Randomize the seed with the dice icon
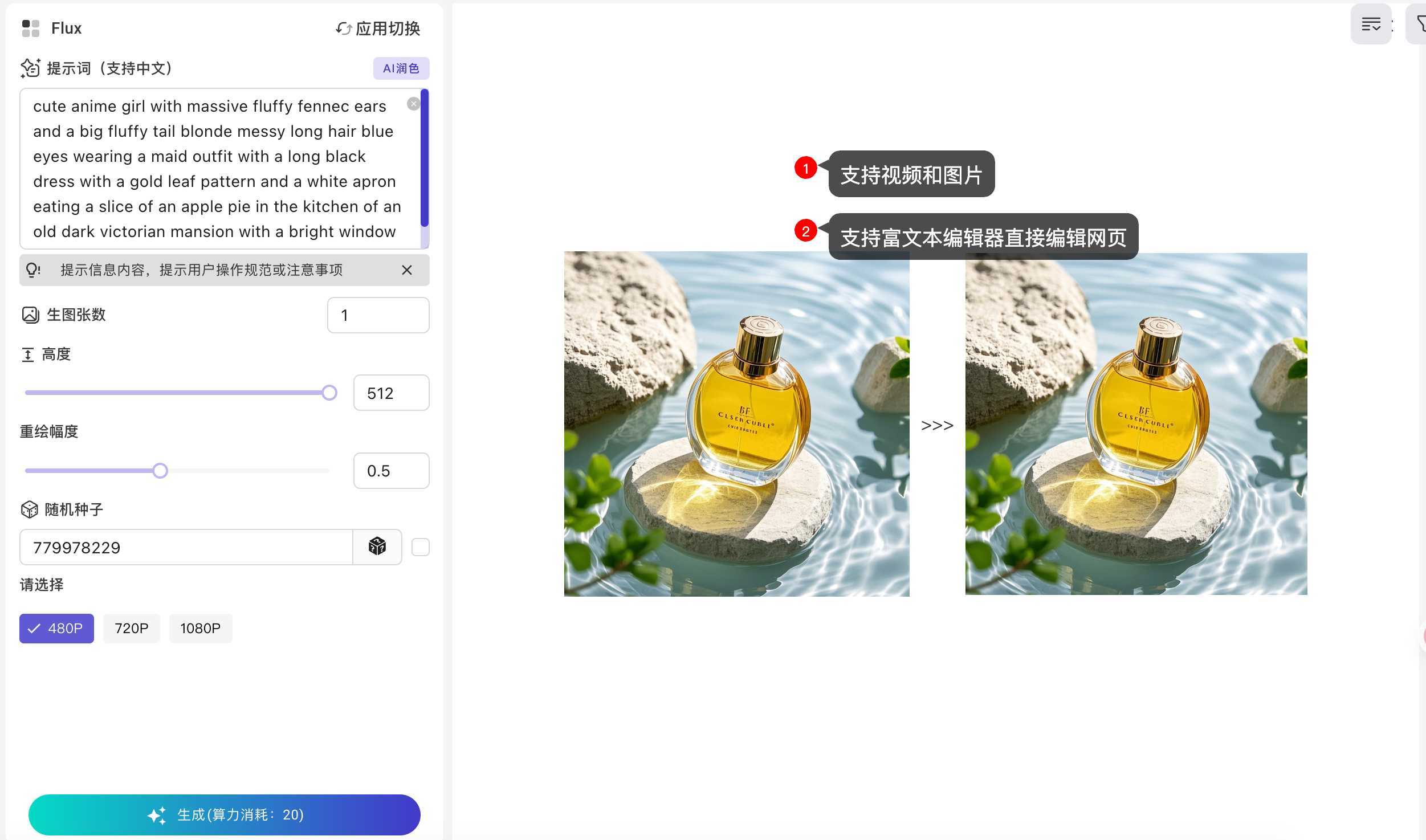 coord(377,547)
